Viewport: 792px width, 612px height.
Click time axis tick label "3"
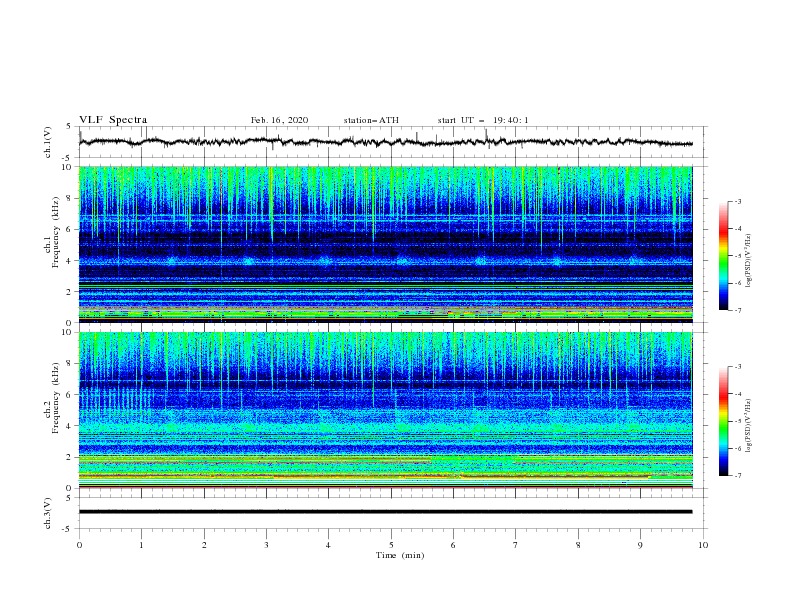(266, 545)
